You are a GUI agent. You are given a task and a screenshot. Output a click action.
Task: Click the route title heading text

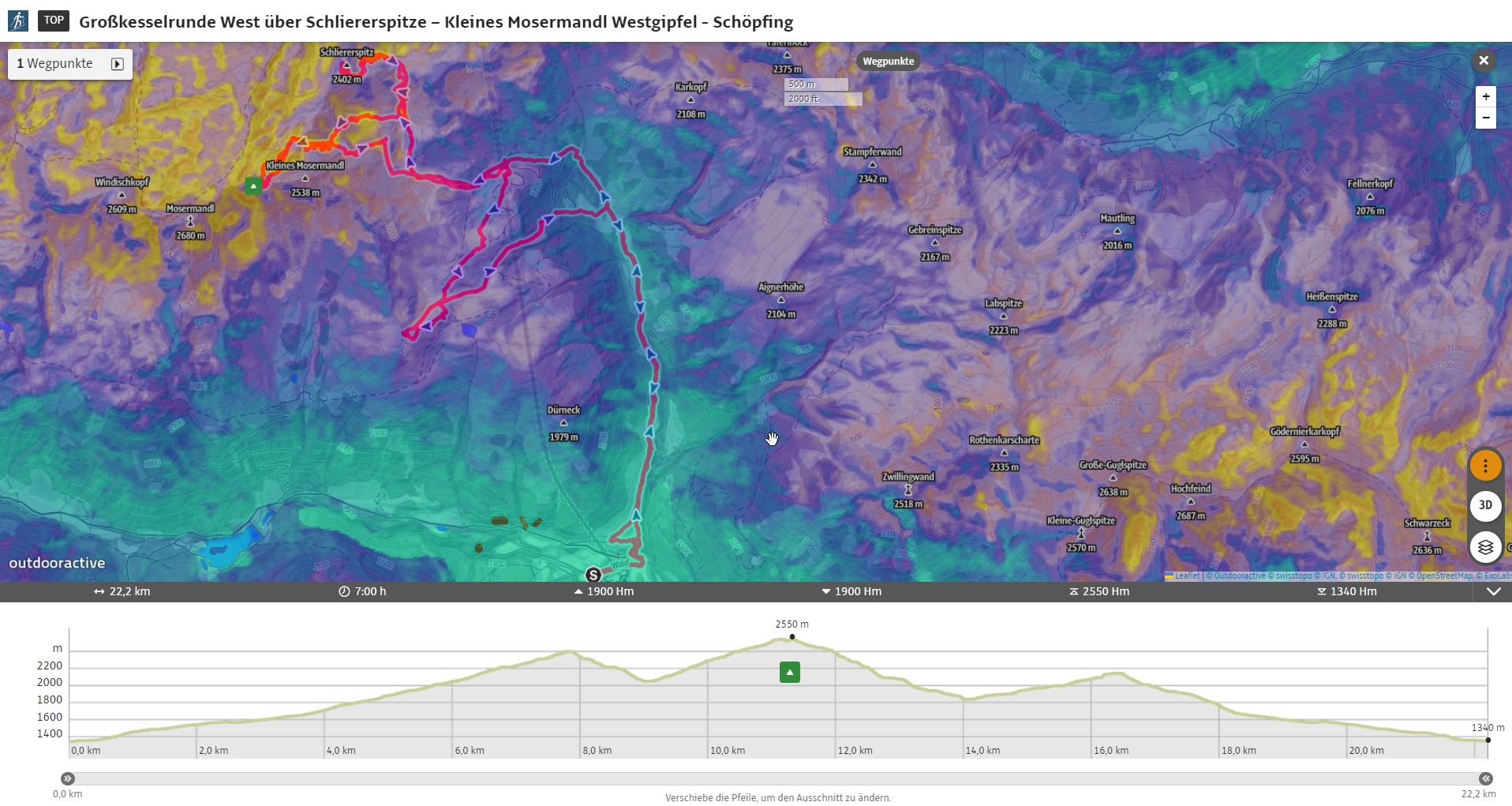point(436,22)
